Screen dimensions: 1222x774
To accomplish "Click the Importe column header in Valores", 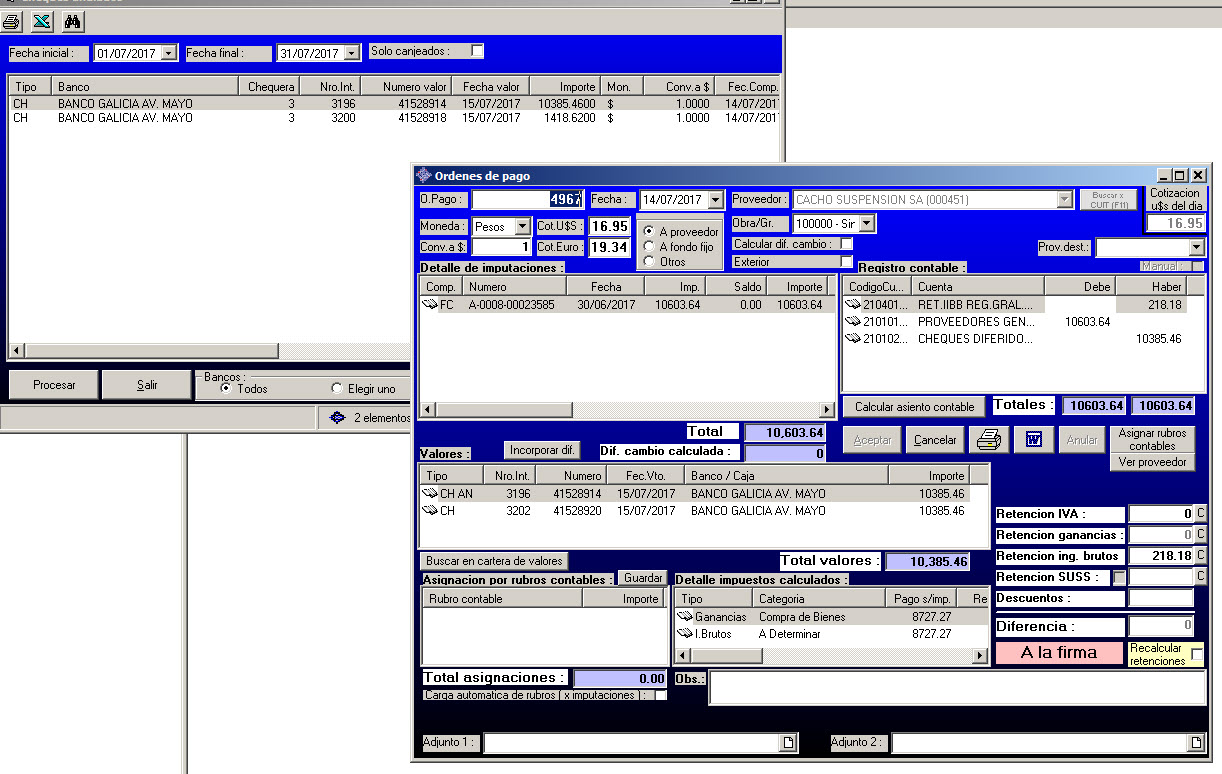I will click(x=938, y=476).
